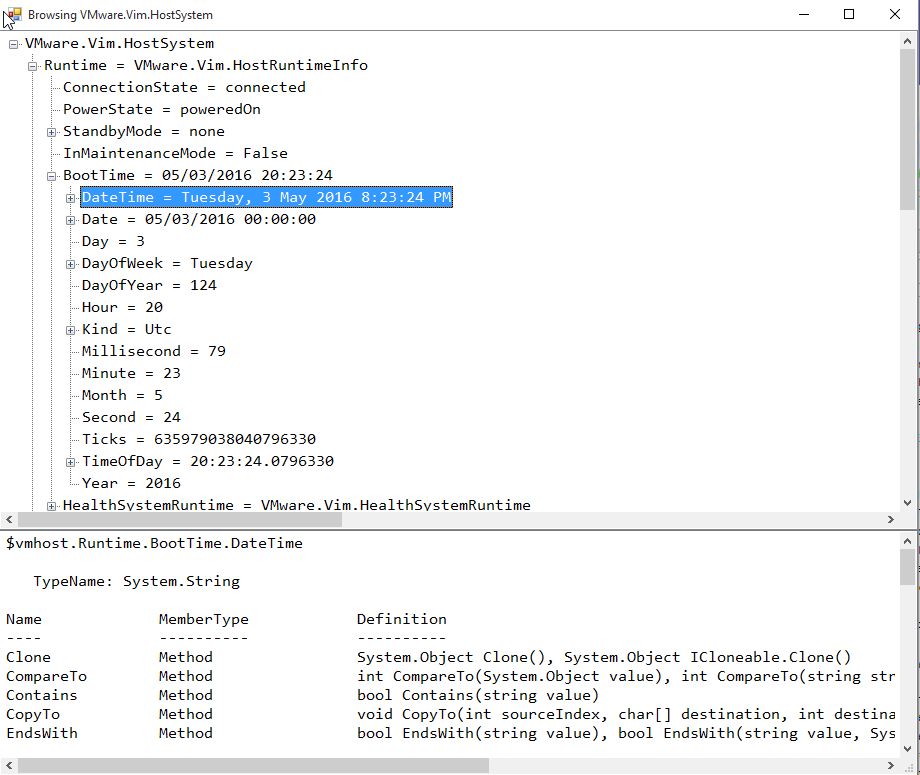Viewport: 920px width, 775px height.
Task: Click the output pane scroll down arrow
Action: click(x=907, y=749)
